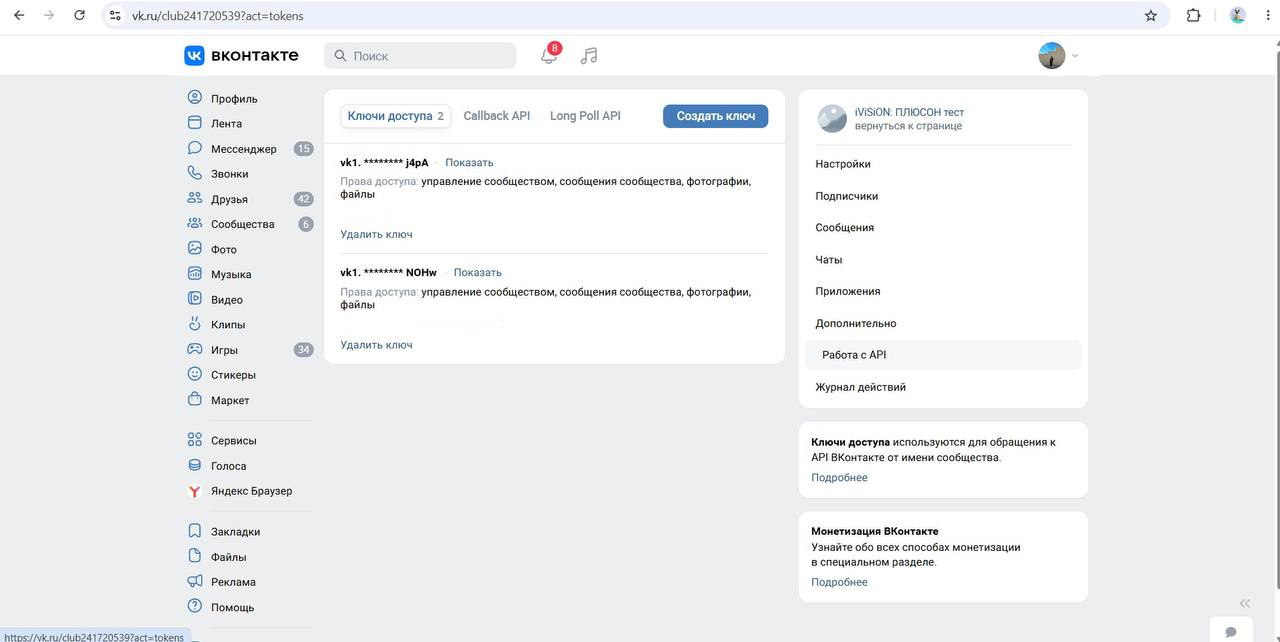Open the user avatar in header
The image size is (1280, 642).
point(1052,56)
